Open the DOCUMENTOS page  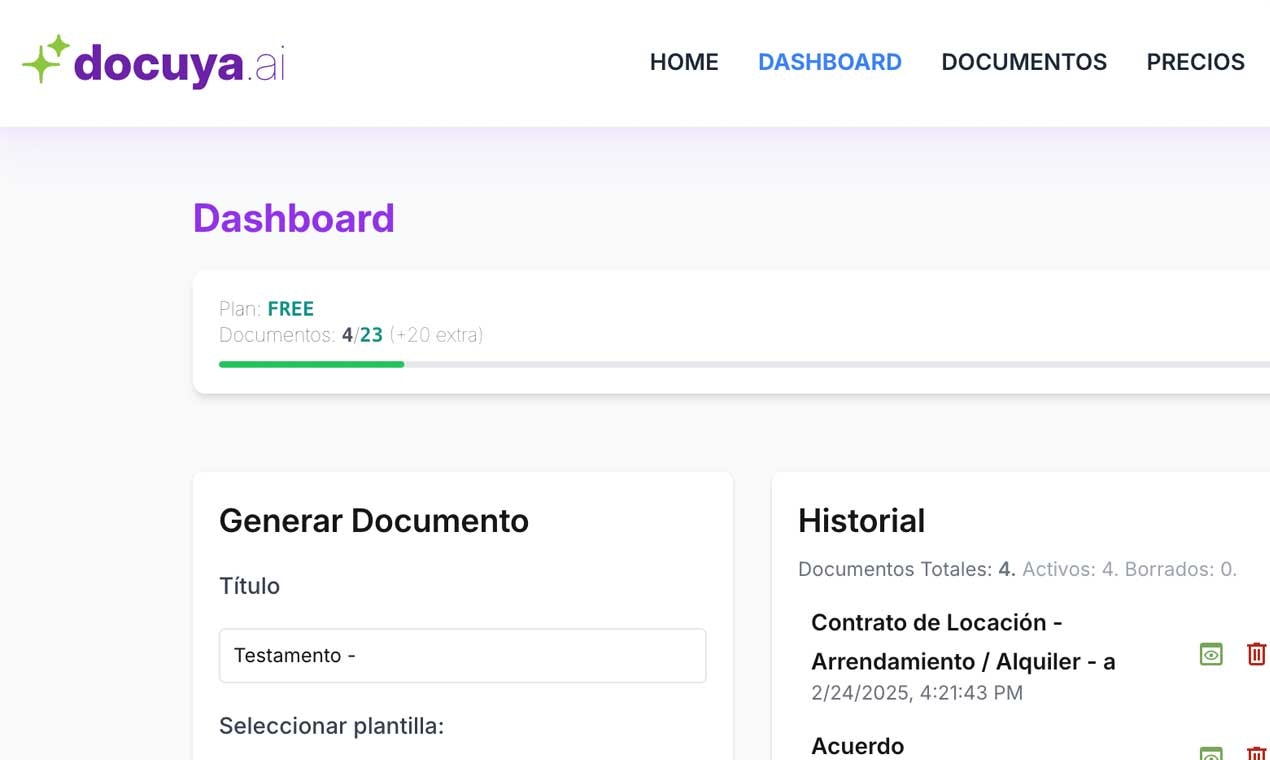click(x=1023, y=62)
